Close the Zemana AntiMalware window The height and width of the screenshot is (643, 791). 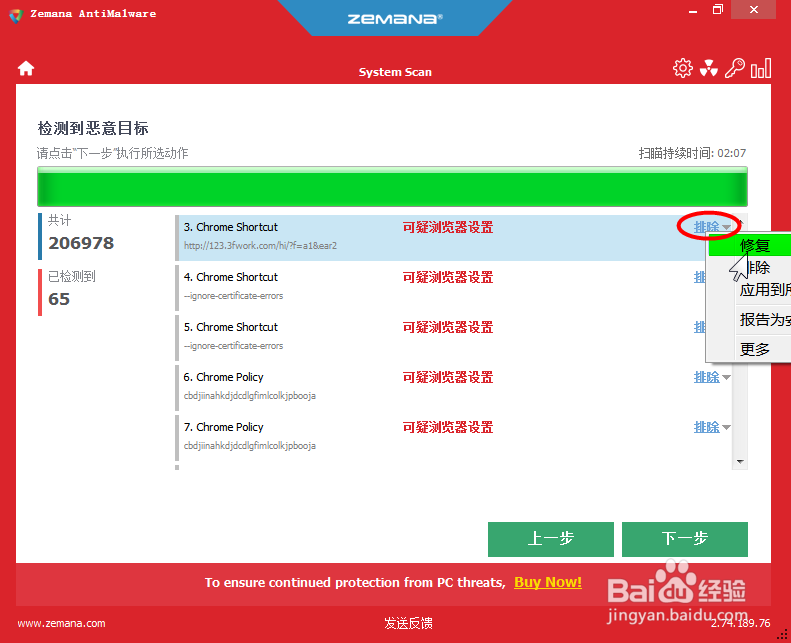[754, 10]
